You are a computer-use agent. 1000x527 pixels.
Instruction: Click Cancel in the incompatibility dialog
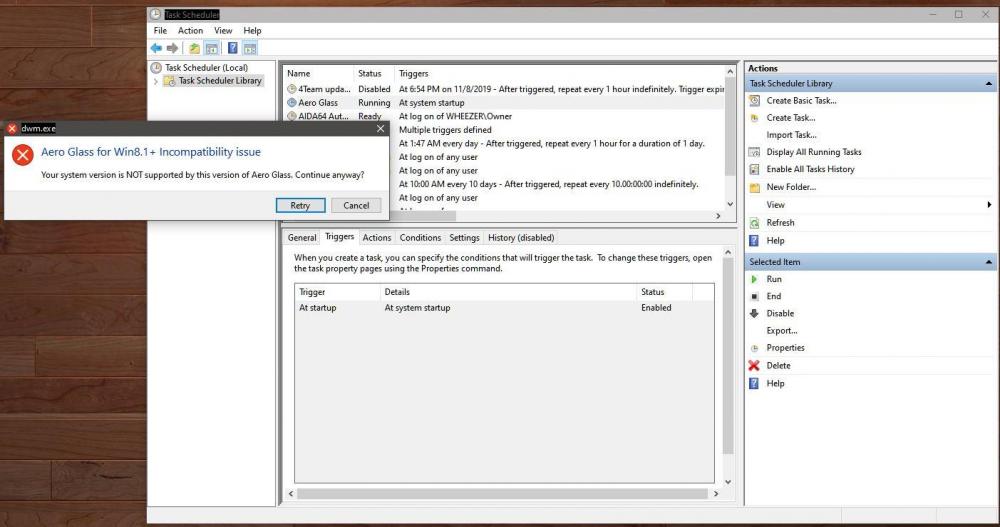[356, 205]
